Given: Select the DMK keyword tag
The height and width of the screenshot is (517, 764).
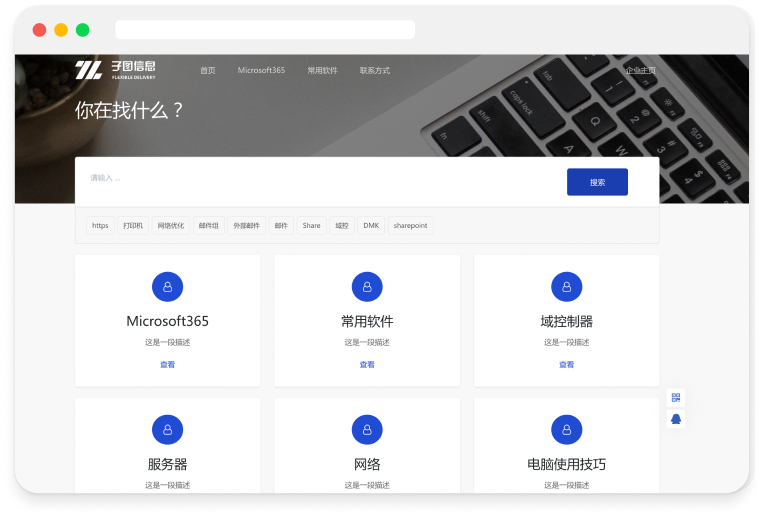Looking at the screenshot, I should [x=371, y=226].
